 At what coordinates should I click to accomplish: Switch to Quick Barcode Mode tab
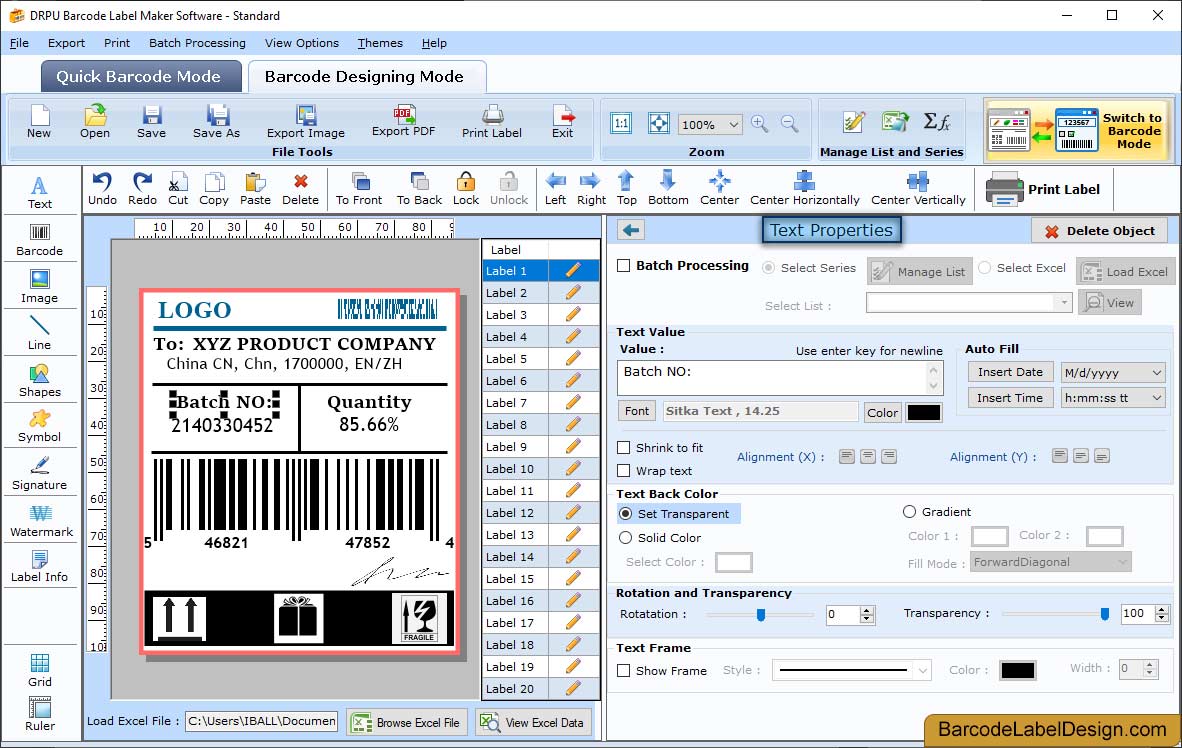[x=141, y=77]
